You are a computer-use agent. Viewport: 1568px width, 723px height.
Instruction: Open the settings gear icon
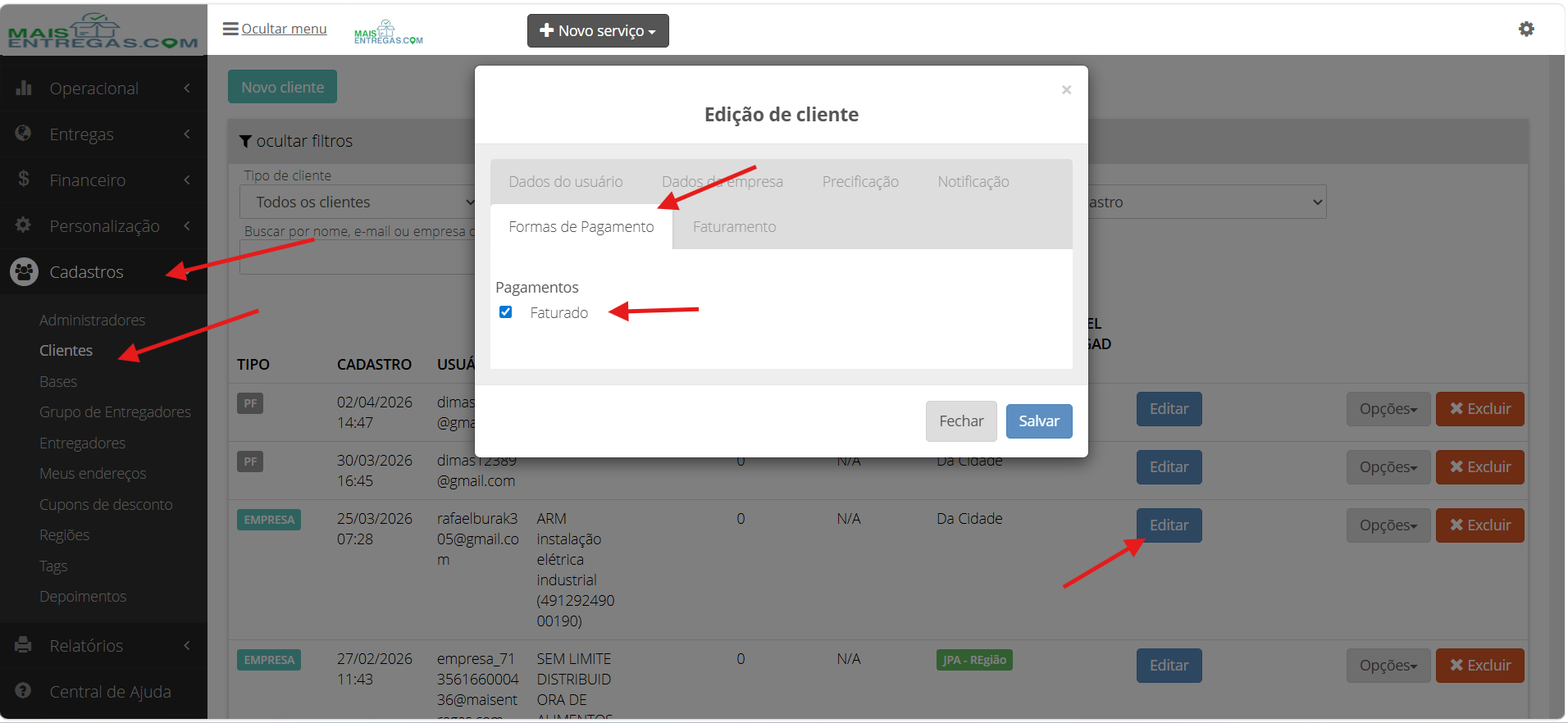tap(1526, 30)
